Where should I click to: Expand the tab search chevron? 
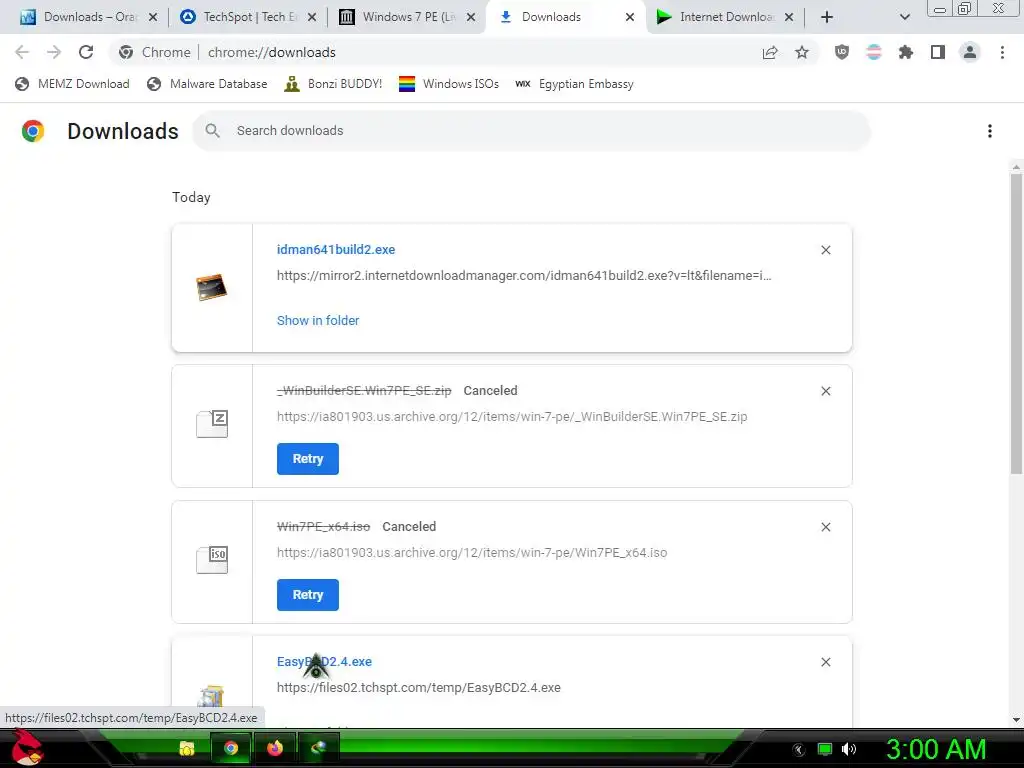[904, 17]
